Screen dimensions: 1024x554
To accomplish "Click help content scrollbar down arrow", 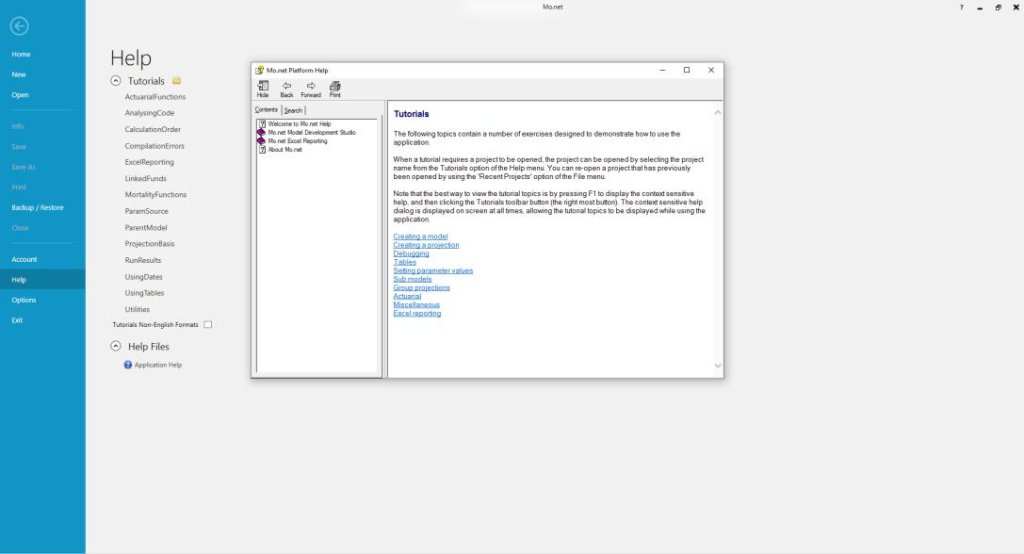I will click(x=718, y=366).
